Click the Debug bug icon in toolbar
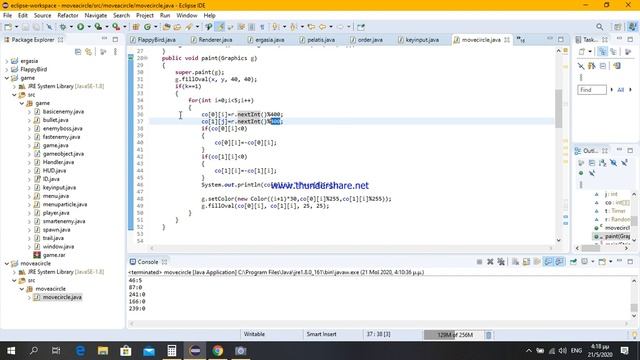The width and height of the screenshot is (640, 360). (x=63, y=27)
